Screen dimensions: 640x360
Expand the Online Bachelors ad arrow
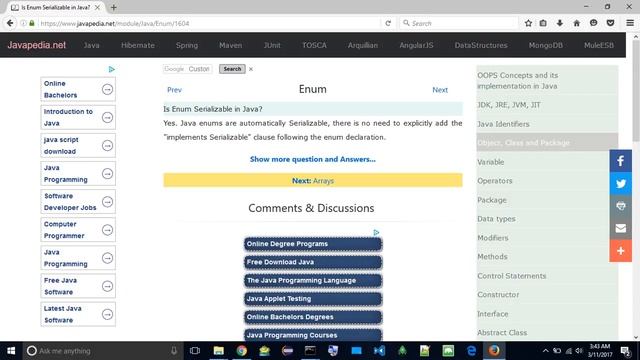[x=107, y=89]
